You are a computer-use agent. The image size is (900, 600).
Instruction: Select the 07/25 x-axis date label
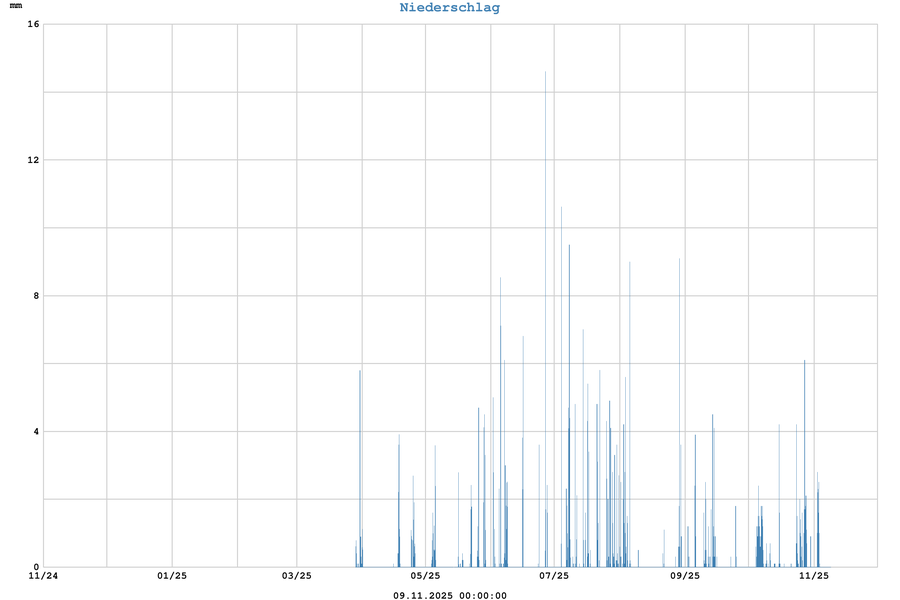pyautogui.click(x=554, y=576)
